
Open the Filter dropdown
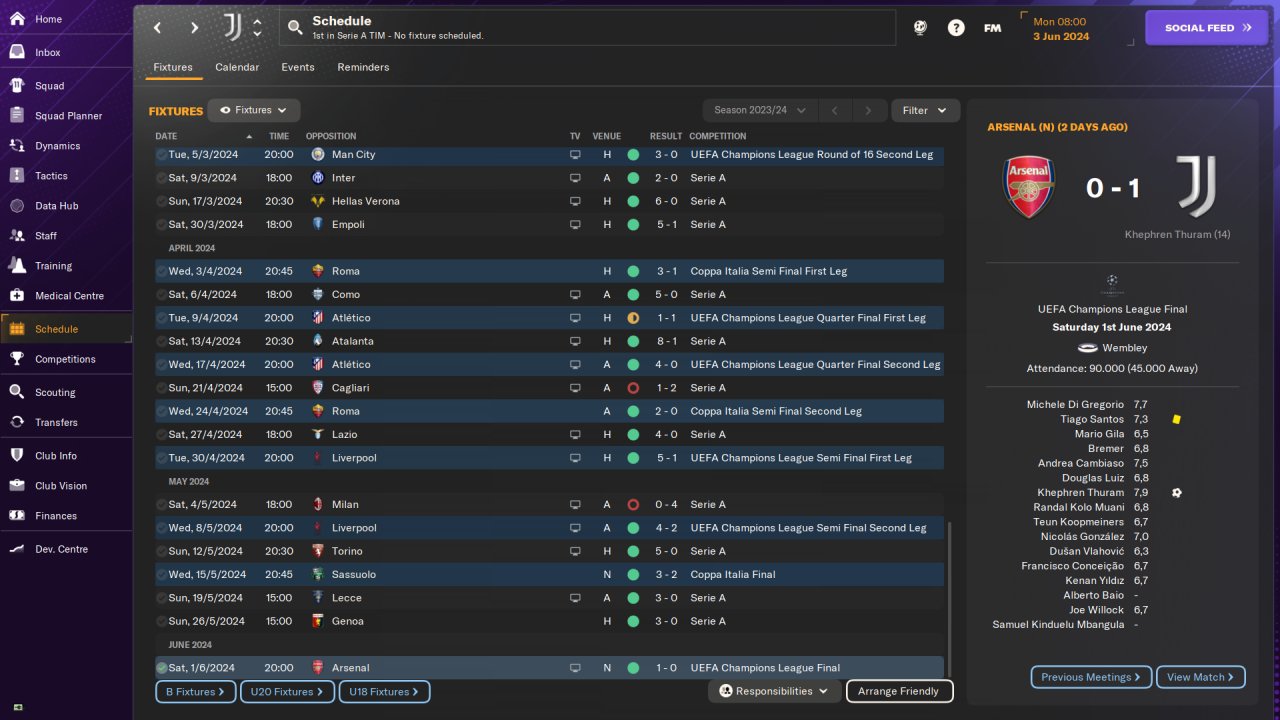[925, 110]
